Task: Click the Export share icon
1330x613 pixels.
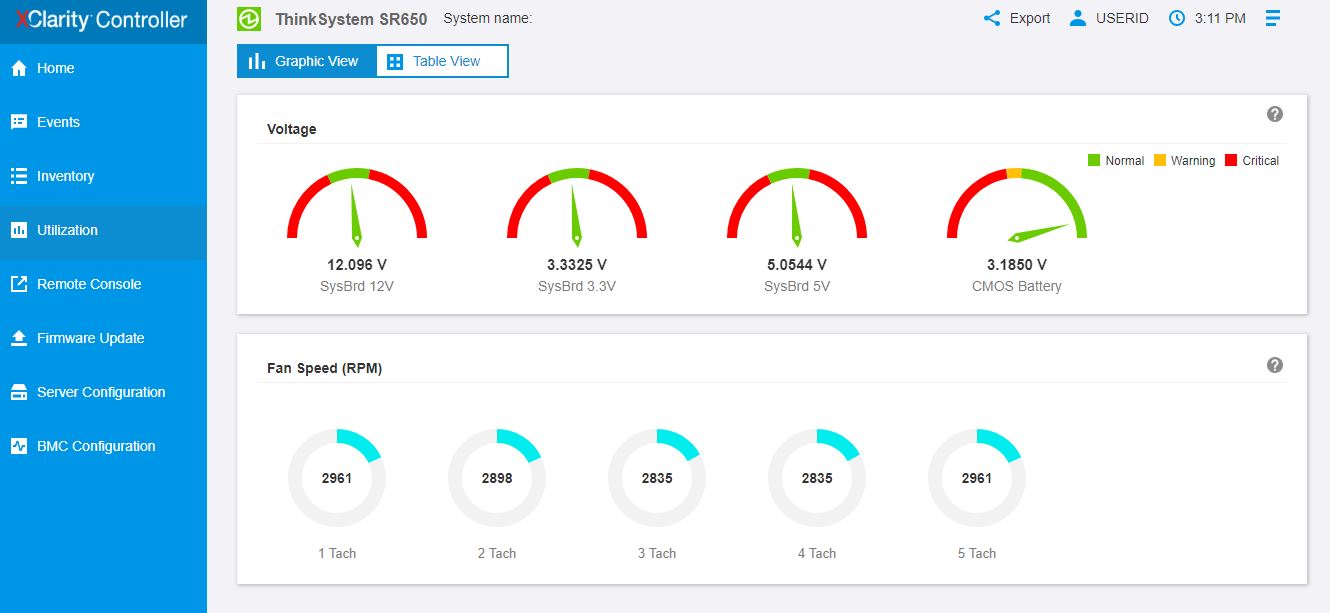Action: (992, 18)
